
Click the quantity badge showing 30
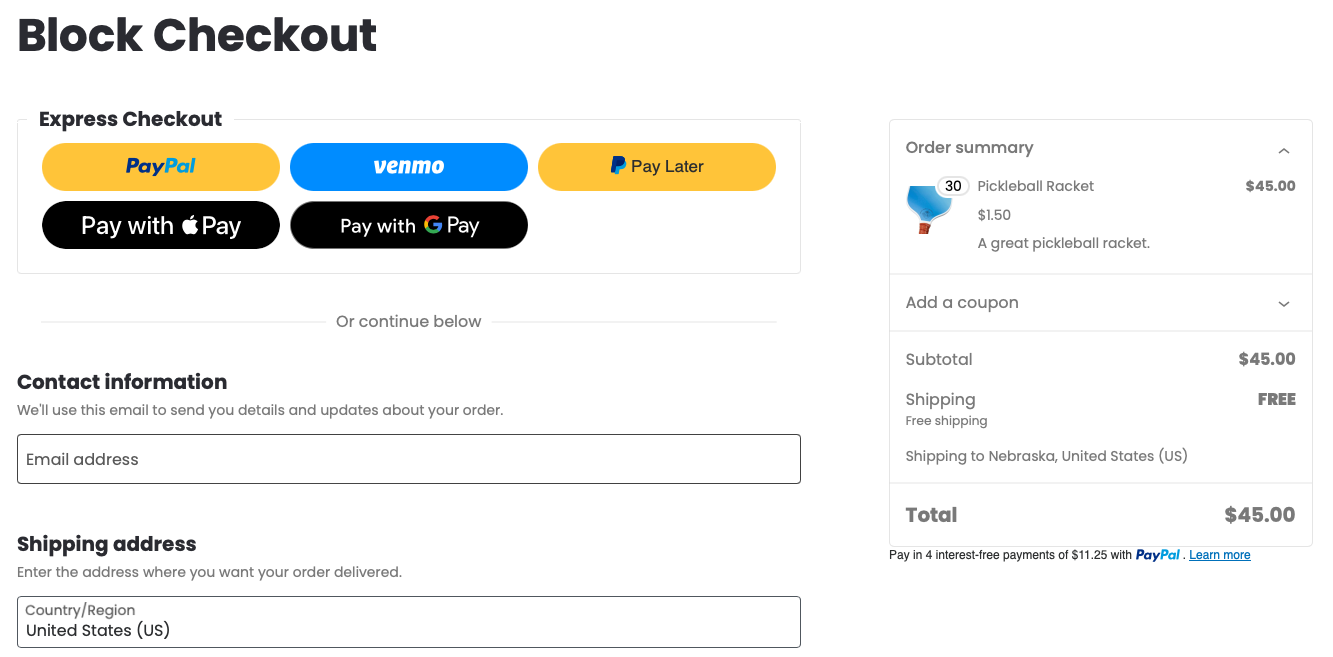(953, 186)
